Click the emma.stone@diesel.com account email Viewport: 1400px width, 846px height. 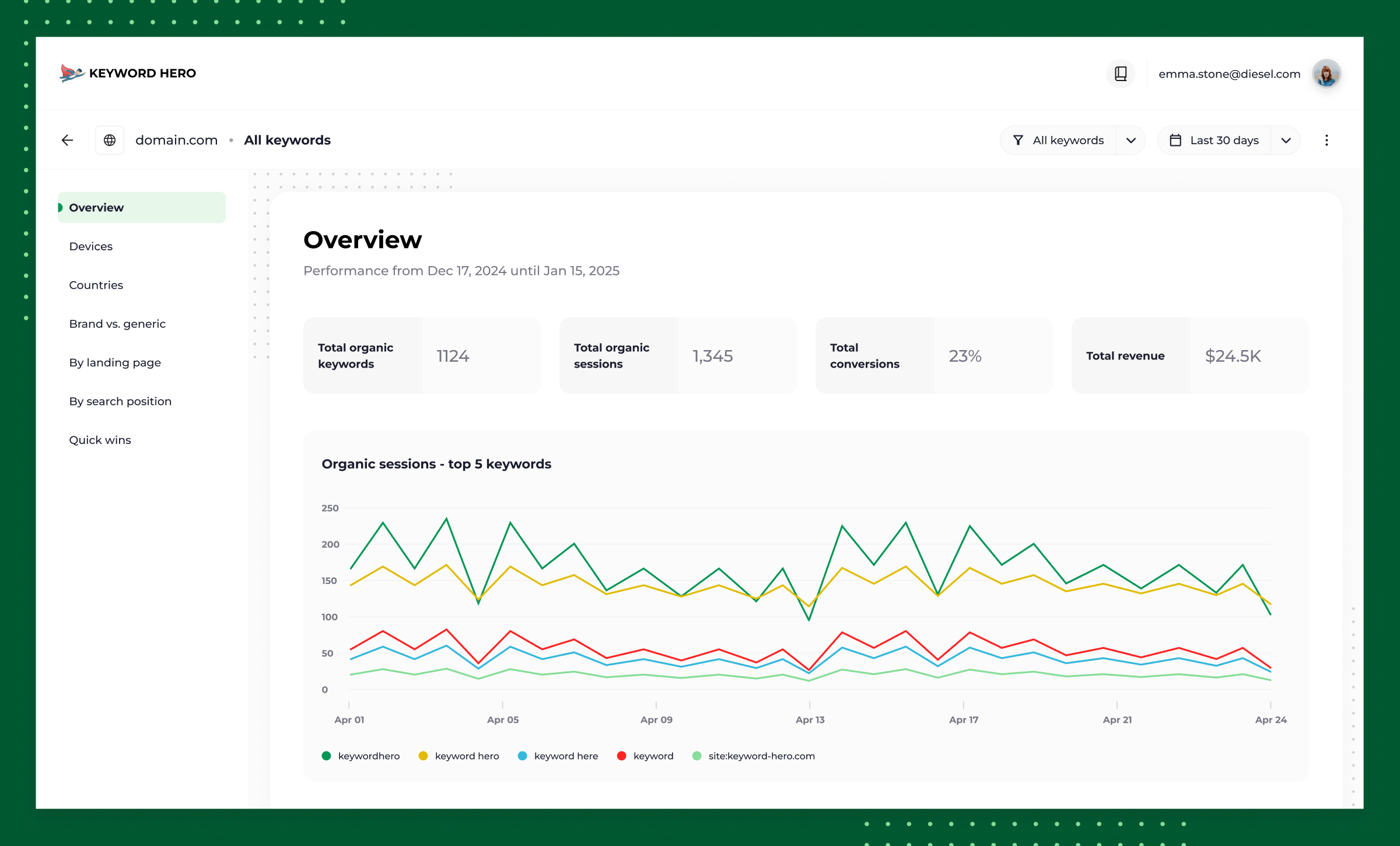point(1229,74)
